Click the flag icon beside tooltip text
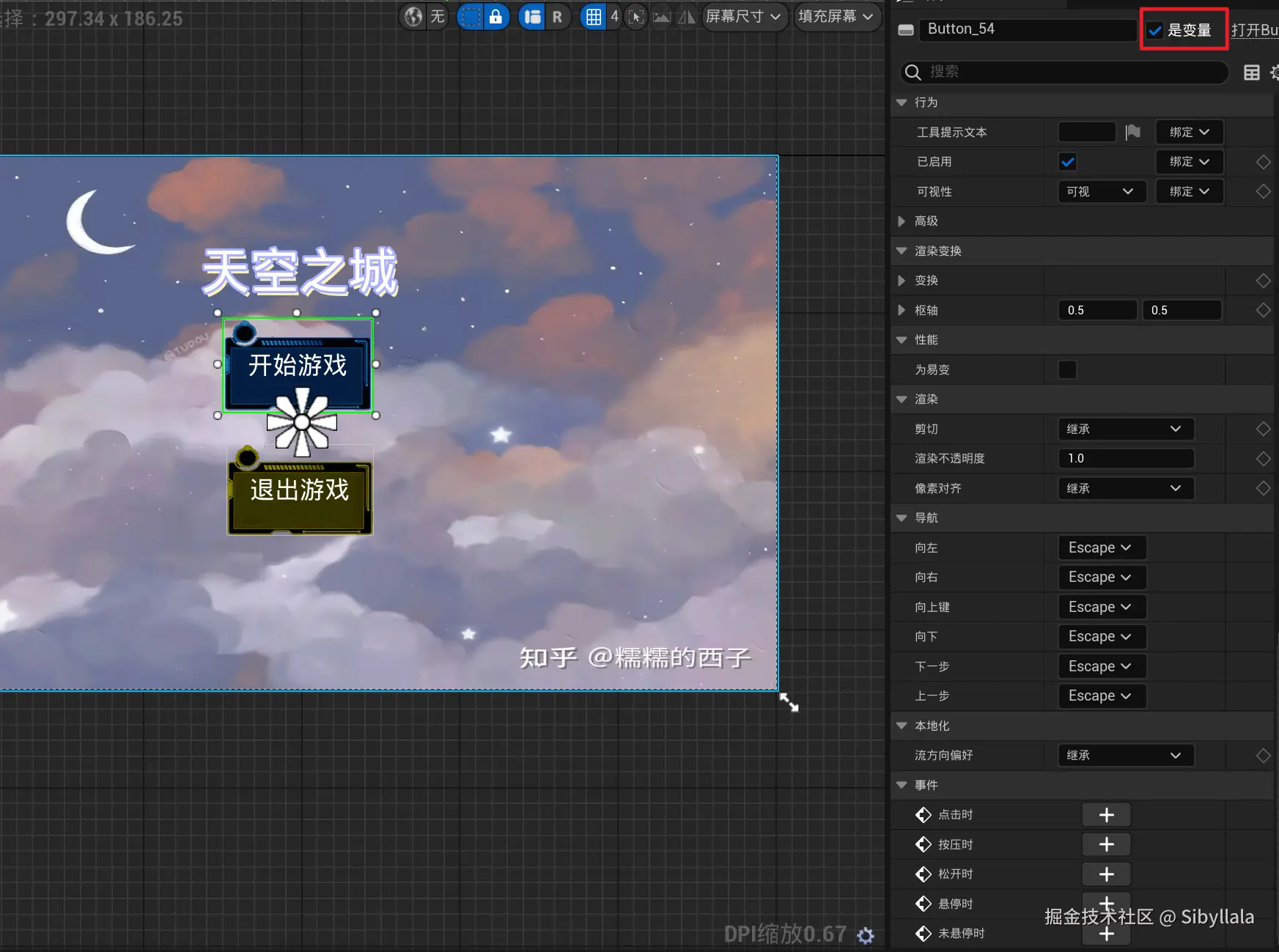The width and height of the screenshot is (1279, 952). tap(1133, 132)
